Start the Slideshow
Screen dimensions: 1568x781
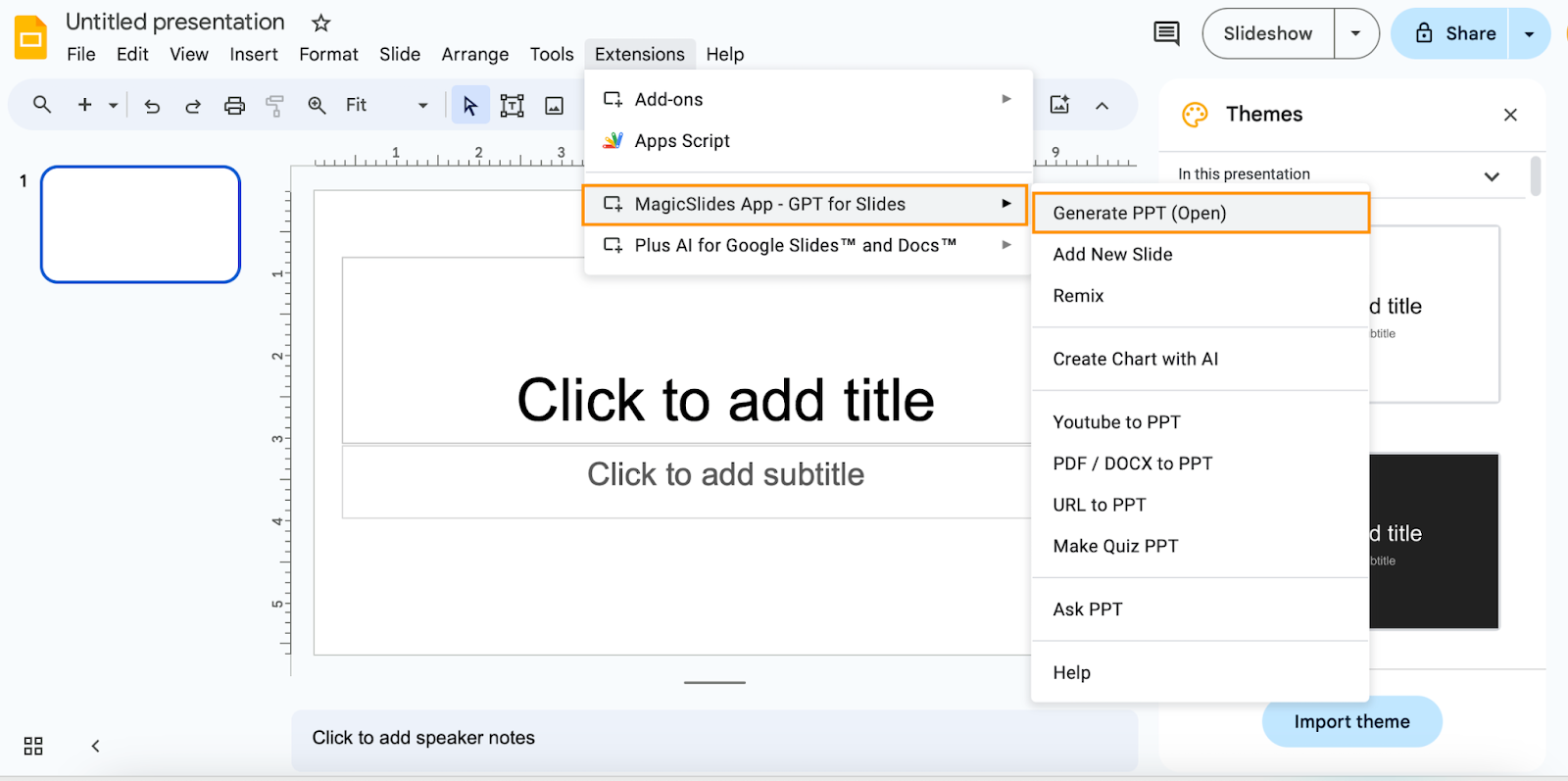coord(1268,33)
